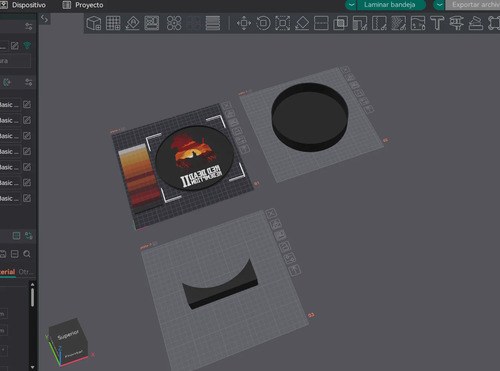Screen dimensions: 500x371
Task: Open dropdown arrow left of Exportar archivo
Action: [439, 5]
